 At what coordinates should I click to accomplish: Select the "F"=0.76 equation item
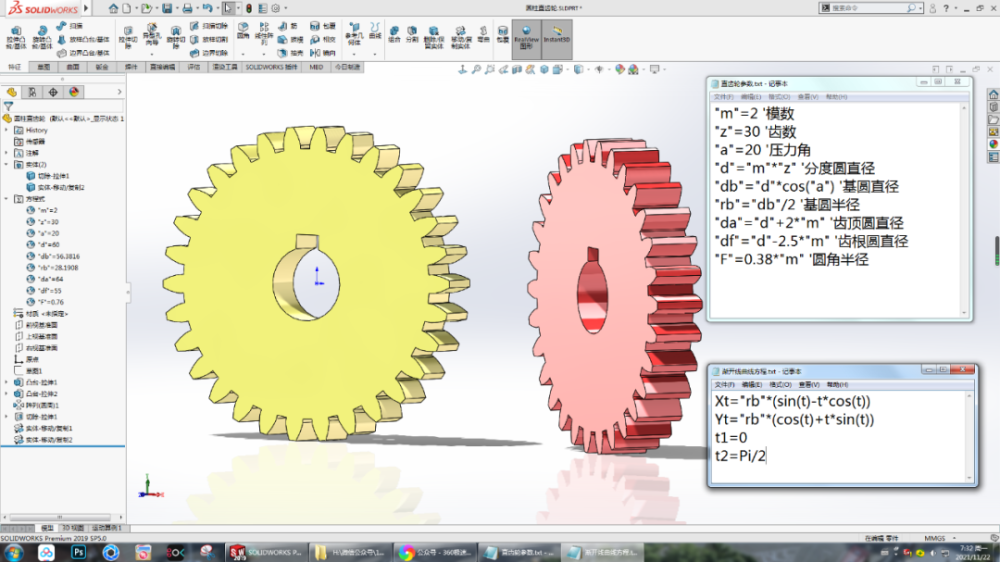pos(45,302)
